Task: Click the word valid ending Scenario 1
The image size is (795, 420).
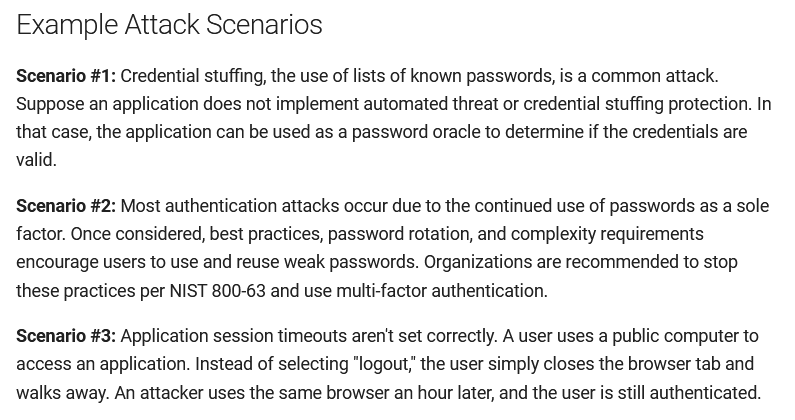Action: coord(35,160)
